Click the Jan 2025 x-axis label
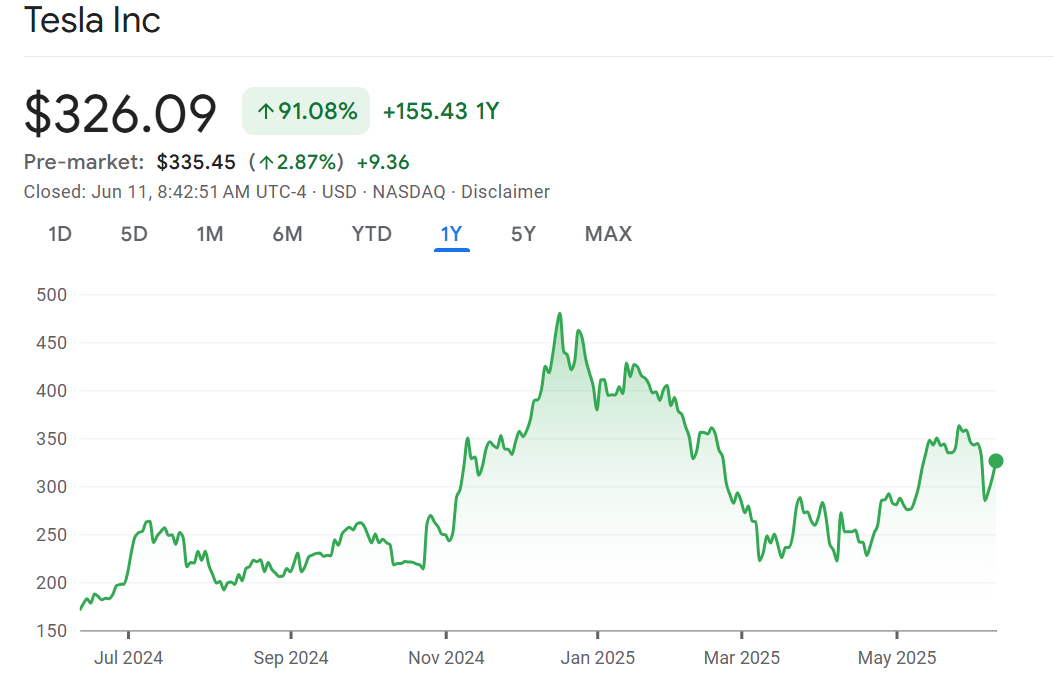This screenshot has height=694, width=1054. tap(597, 658)
